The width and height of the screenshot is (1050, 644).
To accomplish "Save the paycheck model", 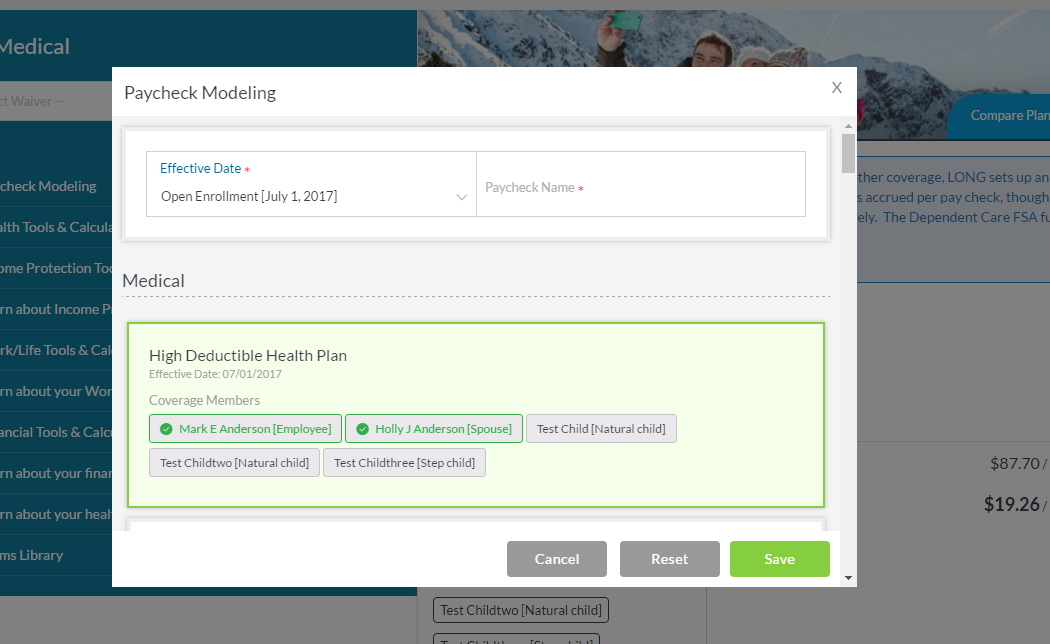I will [779, 559].
